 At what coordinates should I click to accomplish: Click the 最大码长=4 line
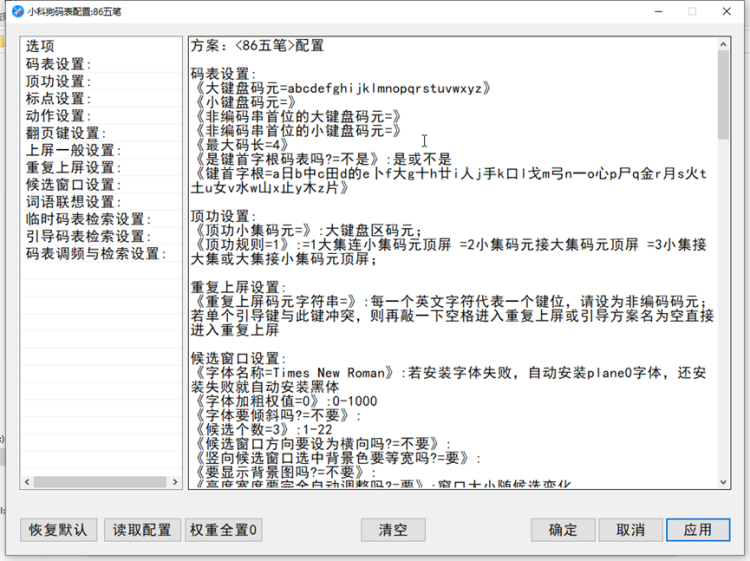pyautogui.click(x=241, y=145)
